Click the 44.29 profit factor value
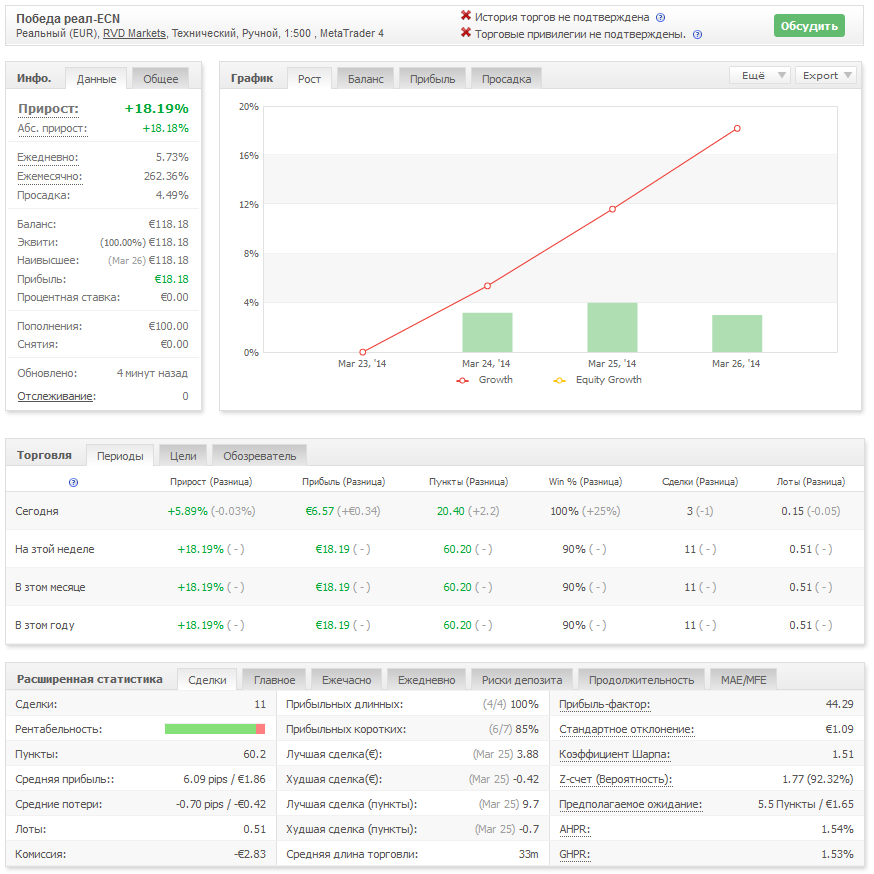 [839, 705]
